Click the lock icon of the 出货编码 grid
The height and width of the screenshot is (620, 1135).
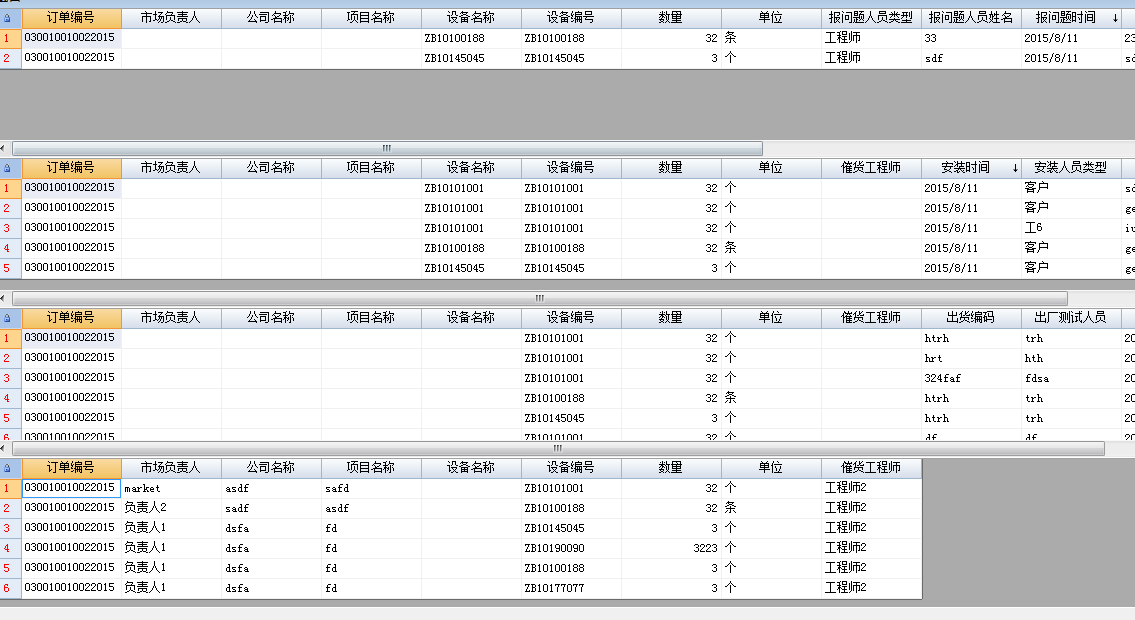[7, 318]
